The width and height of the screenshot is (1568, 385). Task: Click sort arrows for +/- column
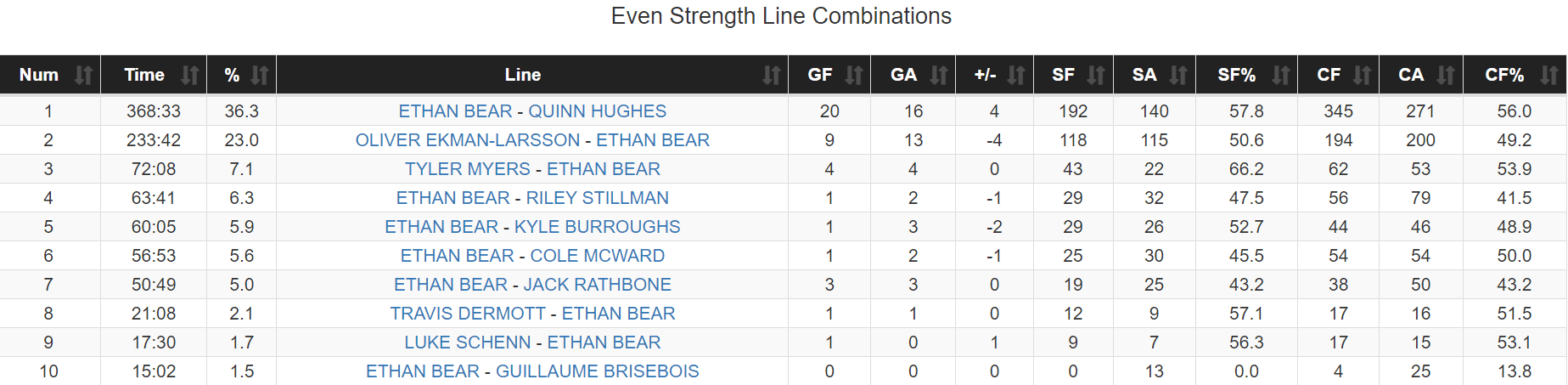point(1016,75)
